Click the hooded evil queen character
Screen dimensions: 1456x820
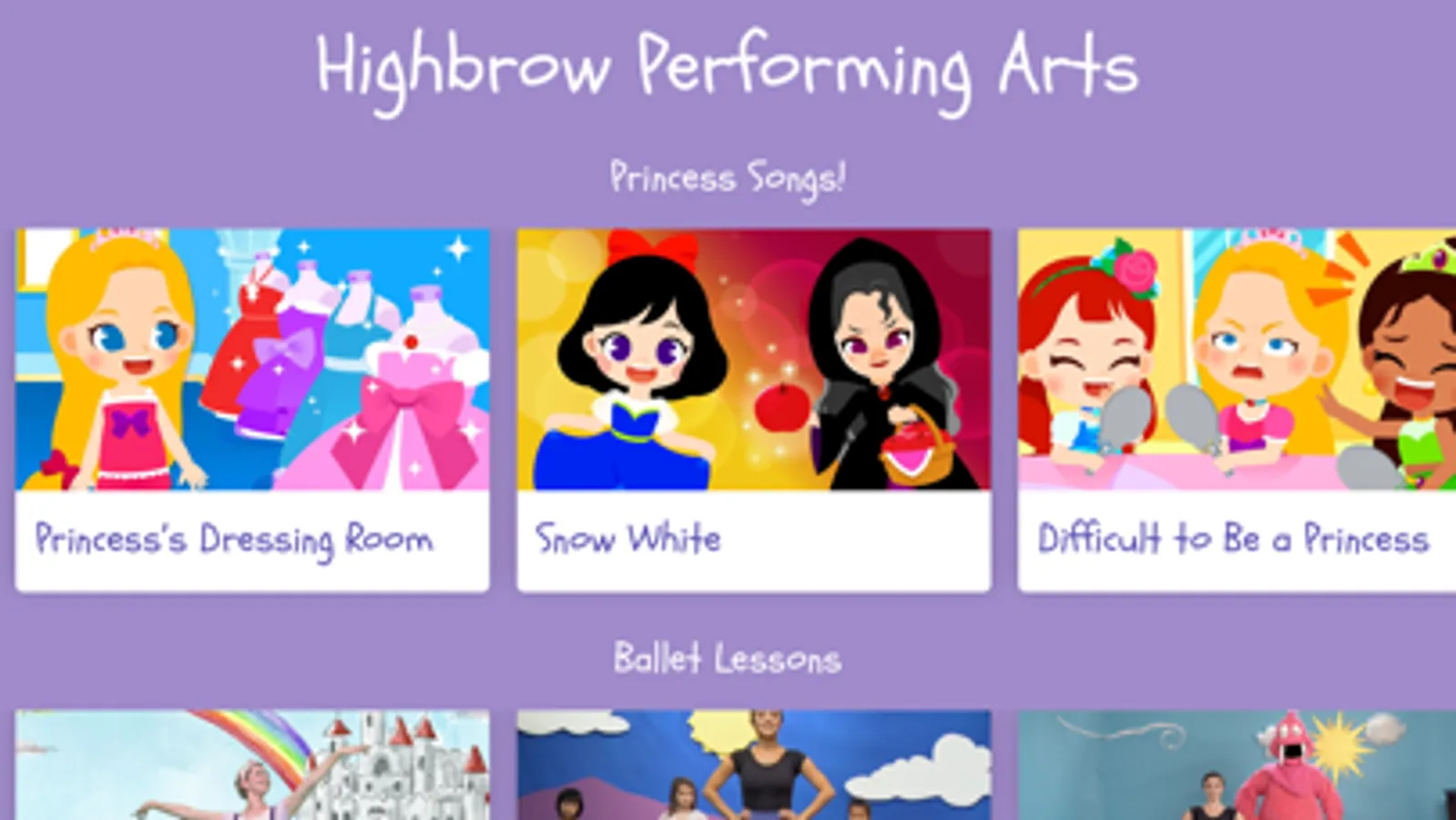click(x=876, y=364)
